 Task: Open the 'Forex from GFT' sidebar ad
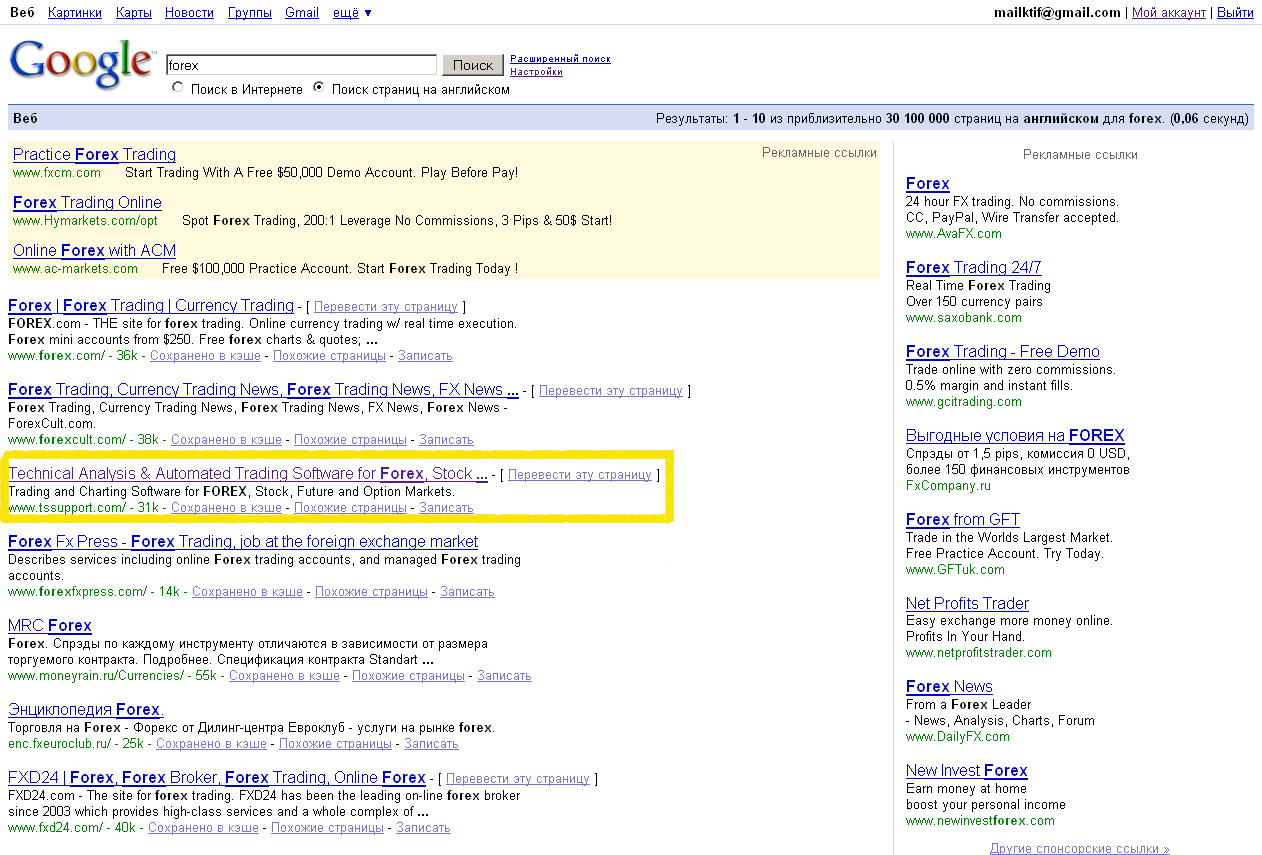click(x=963, y=520)
